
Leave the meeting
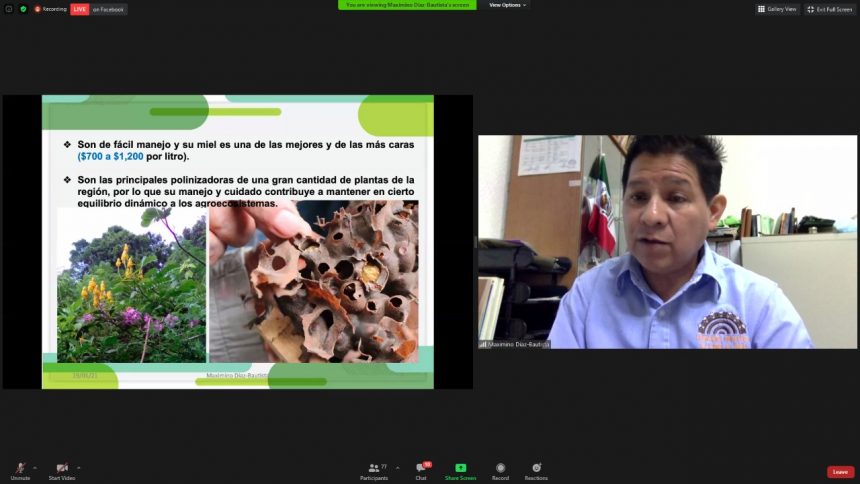(840, 472)
